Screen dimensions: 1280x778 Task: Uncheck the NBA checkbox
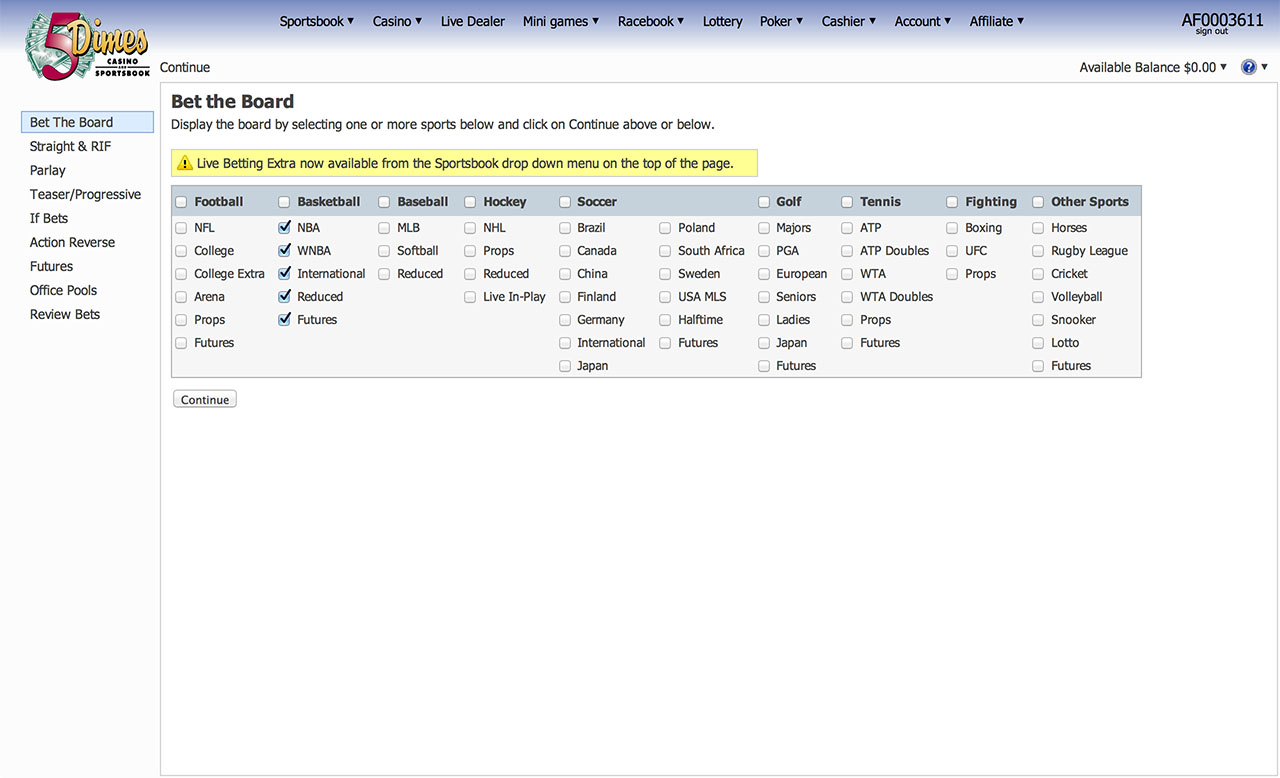pos(284,228)
